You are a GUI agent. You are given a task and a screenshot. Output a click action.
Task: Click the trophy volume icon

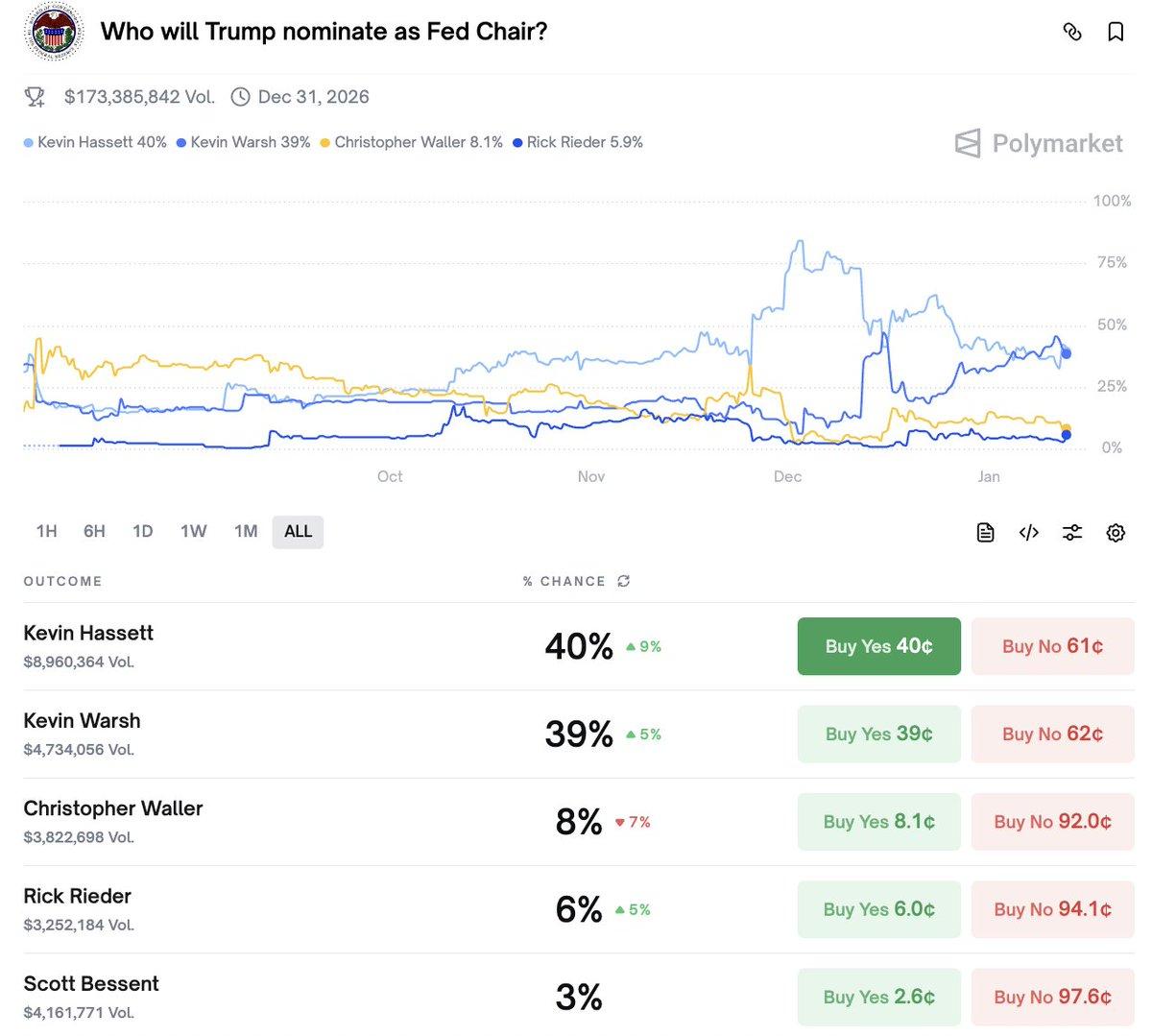coord(36,96)
